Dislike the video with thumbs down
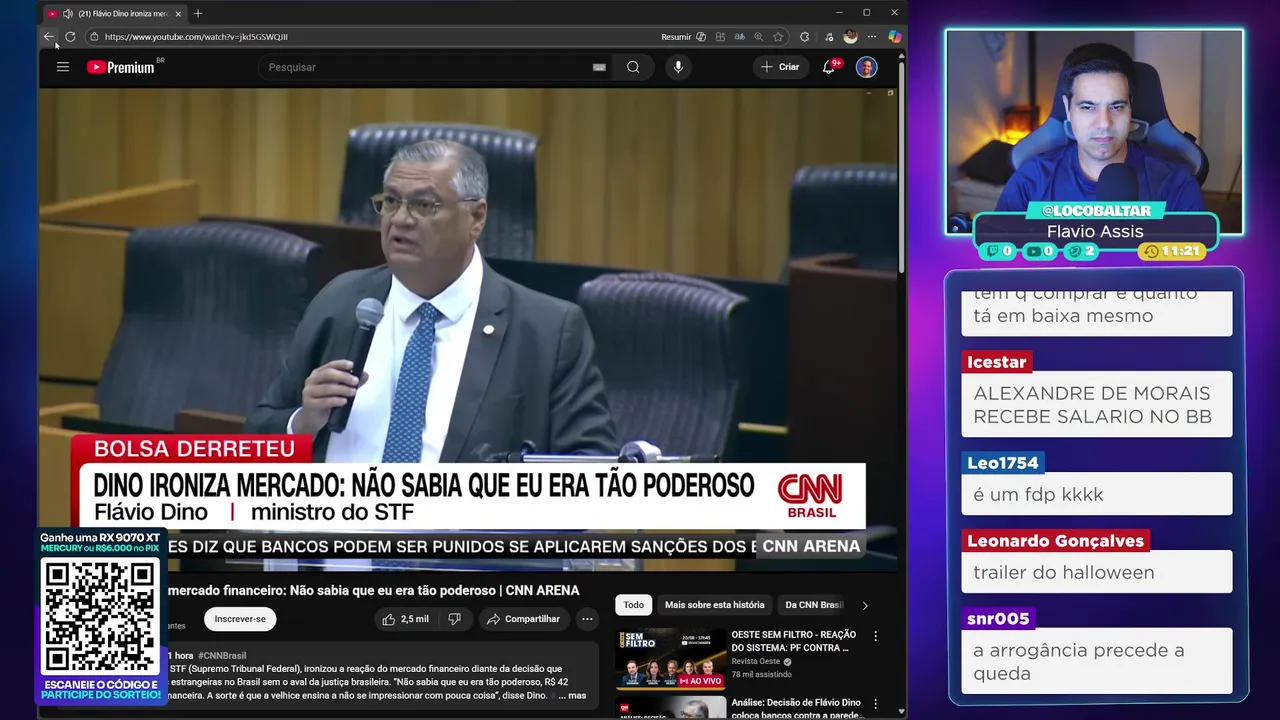The image size is (1280, 720). pos(454,619)
